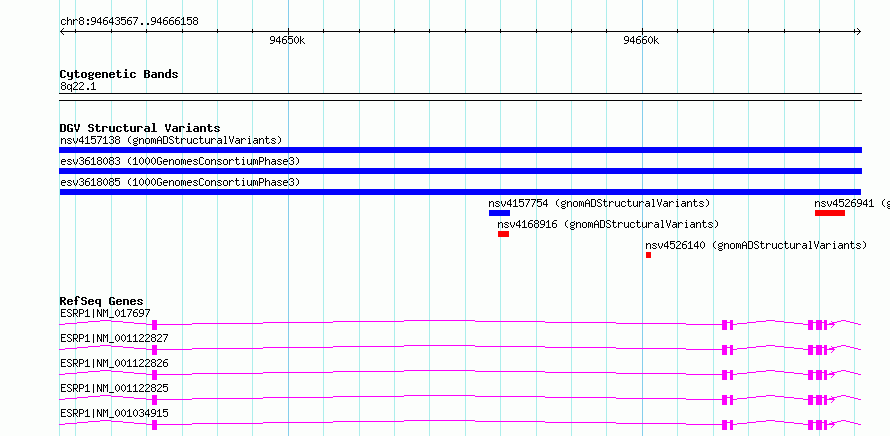The width and height of the screenshot is (890, 436).
Task: Click the blue bar for esv3618083
Action: pyautogui.click(x=460, y=171)
